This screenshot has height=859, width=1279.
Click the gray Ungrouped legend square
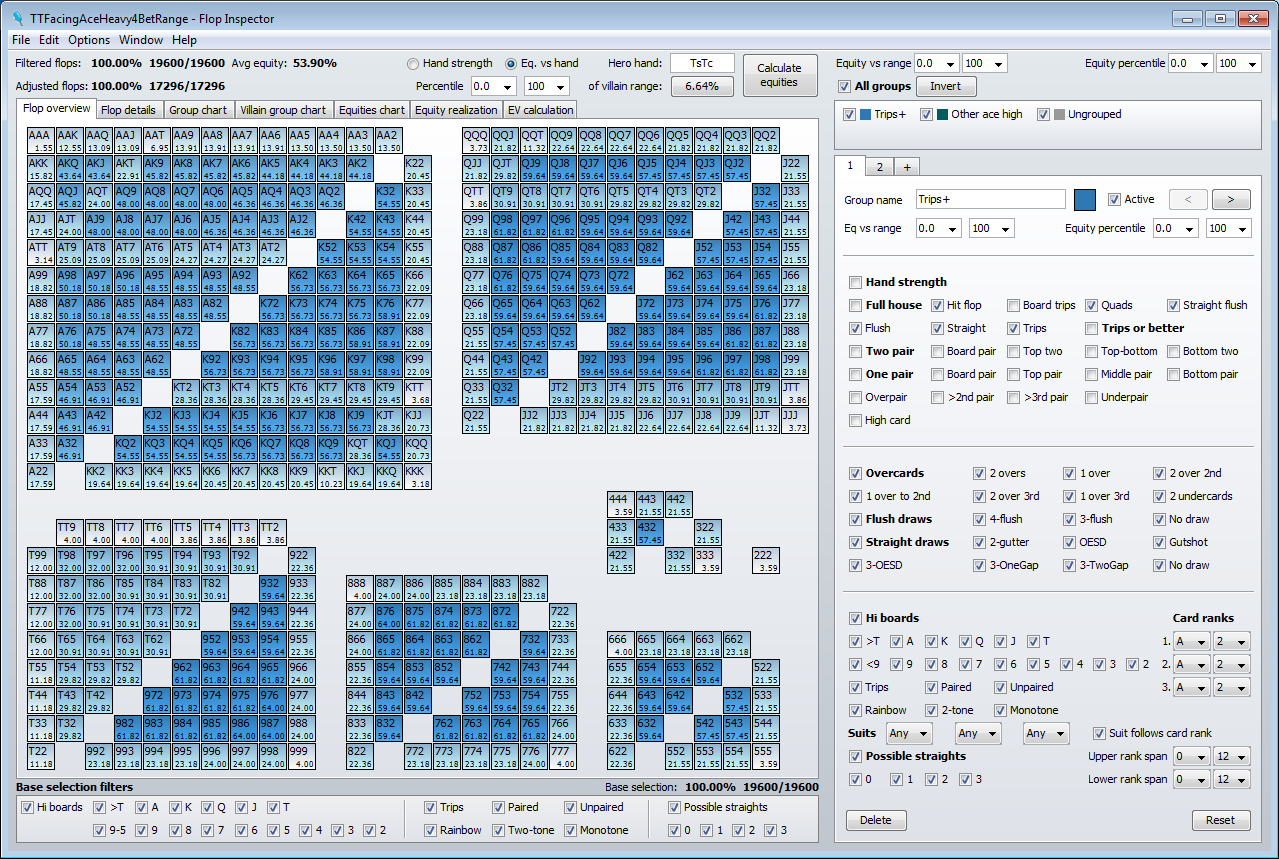[1059, 114]
